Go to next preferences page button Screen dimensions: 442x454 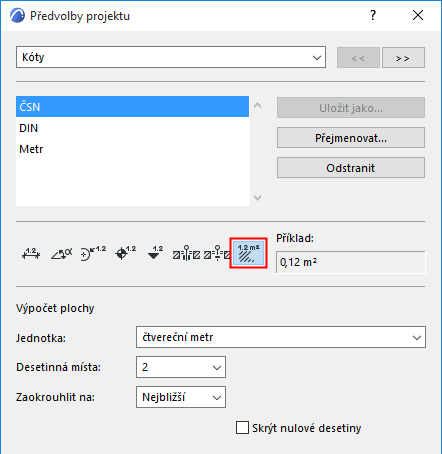[403, 58]
